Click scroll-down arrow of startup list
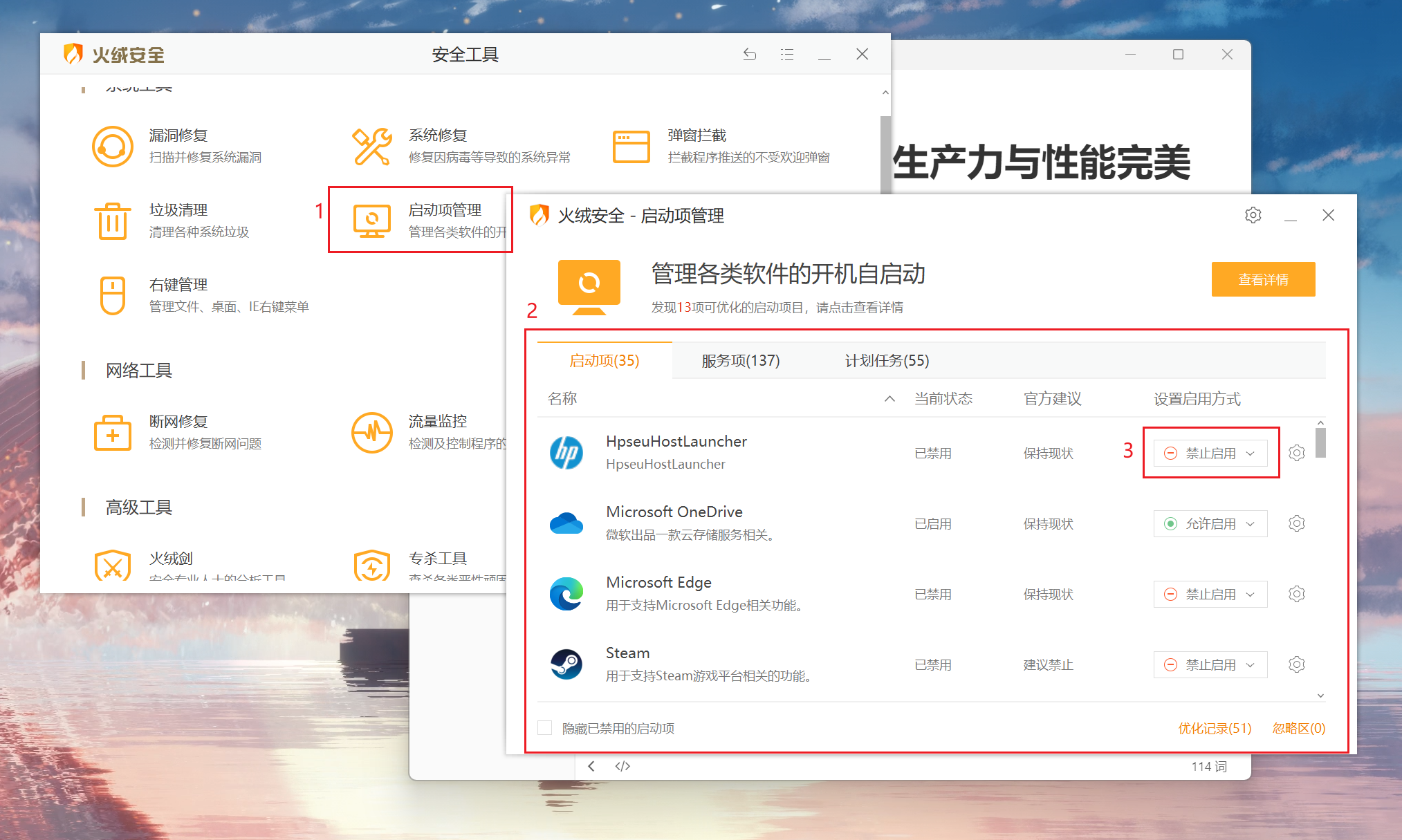This screenshot has width=1402, height=840. click(1320, 696)
